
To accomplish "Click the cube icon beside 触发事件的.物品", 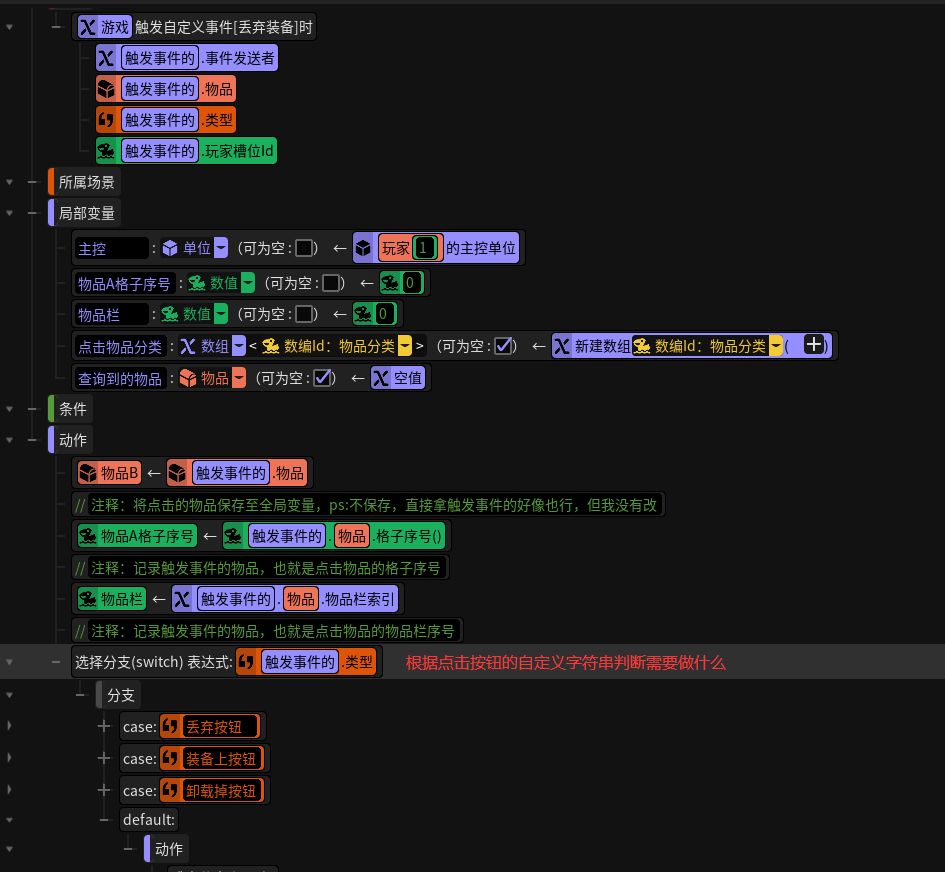I will tap(106, 89).
